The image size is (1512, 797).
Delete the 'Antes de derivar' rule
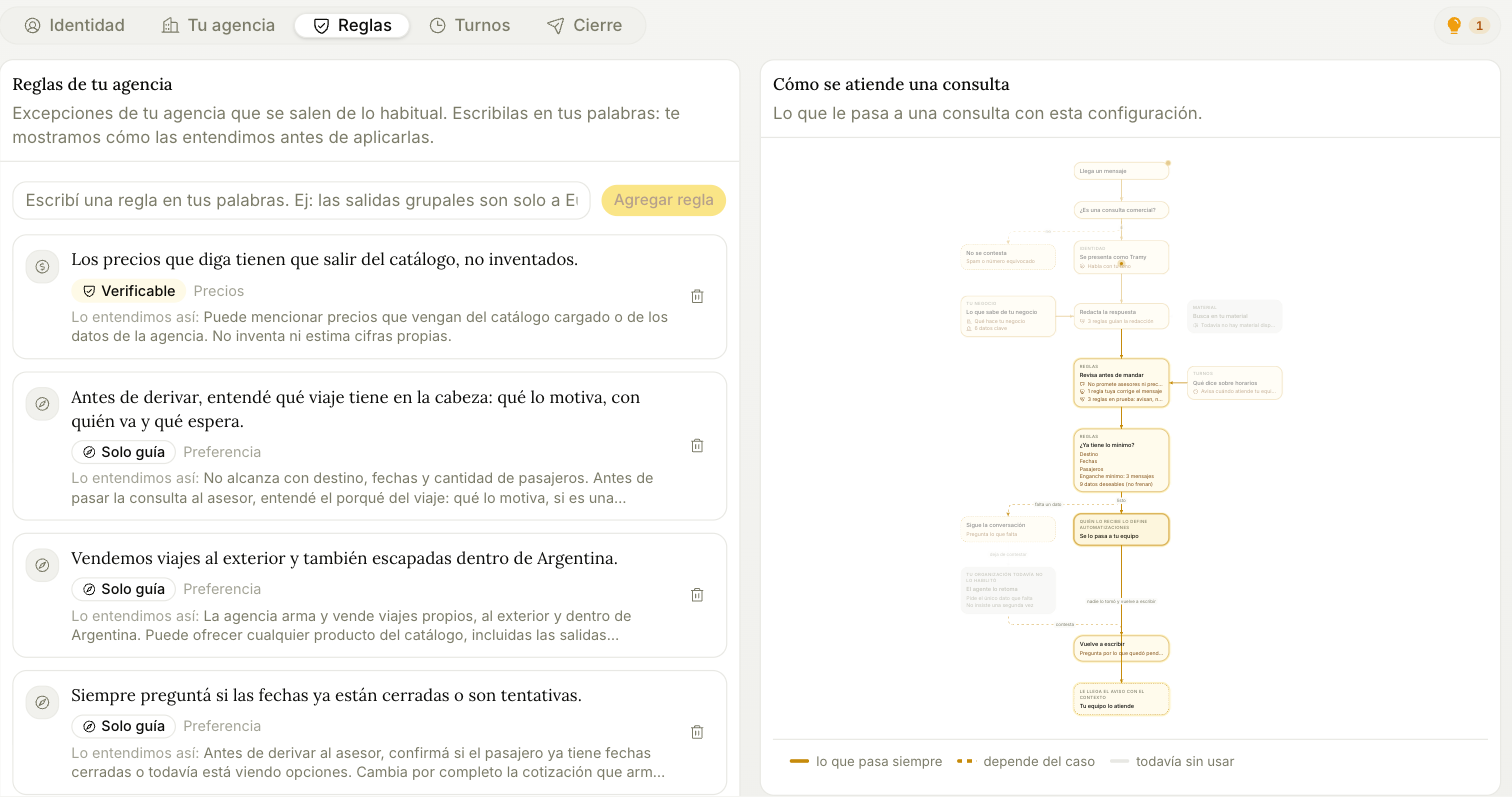[698, 446]
